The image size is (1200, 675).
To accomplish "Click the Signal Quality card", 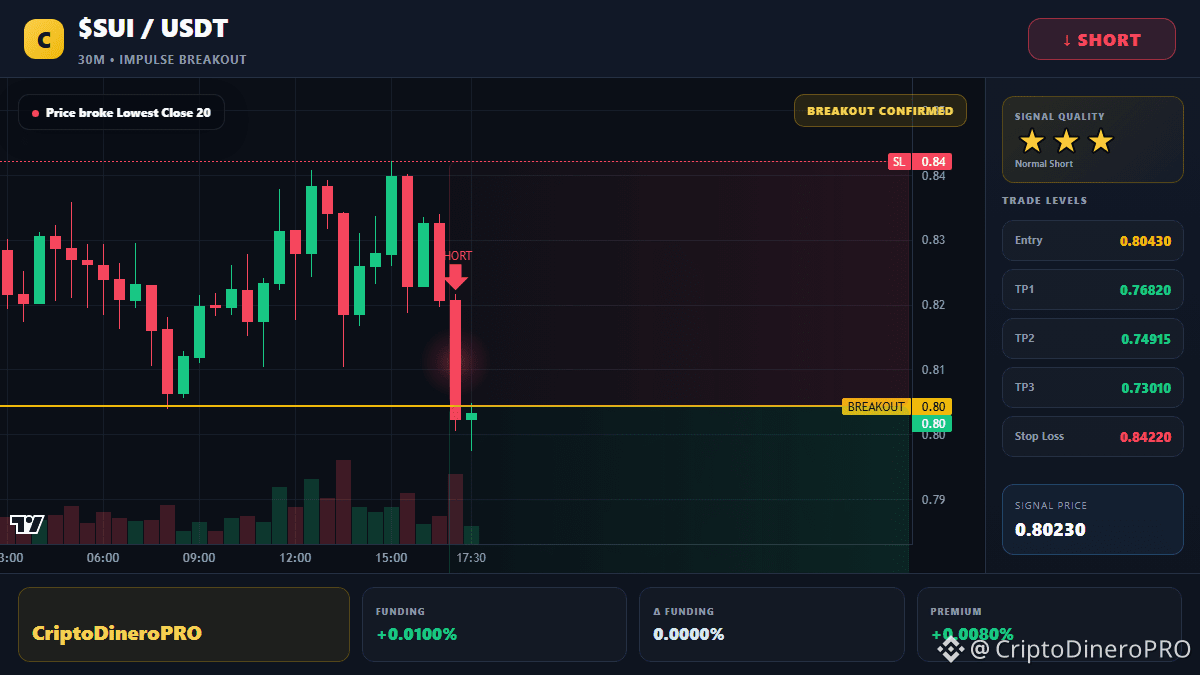I will (x=1092, y=140).
